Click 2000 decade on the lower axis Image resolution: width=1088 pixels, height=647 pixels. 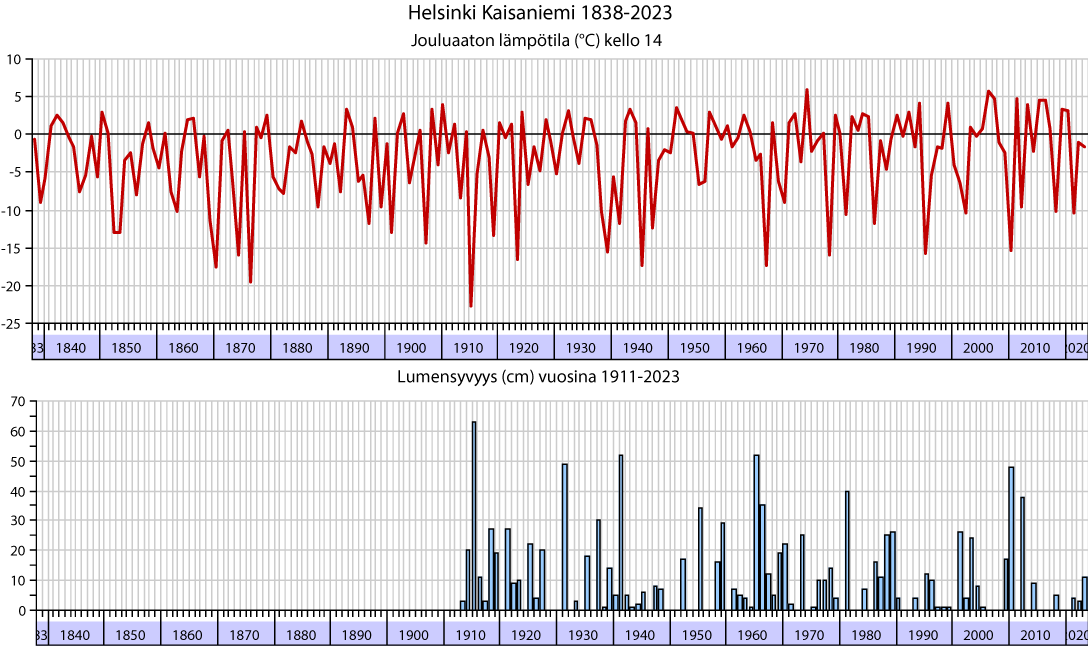point(979,635)
